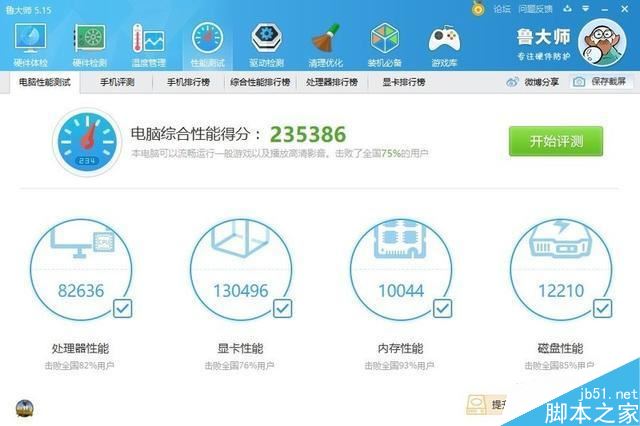Click the badge icon at bottom left corner

(x=24, y=408)
